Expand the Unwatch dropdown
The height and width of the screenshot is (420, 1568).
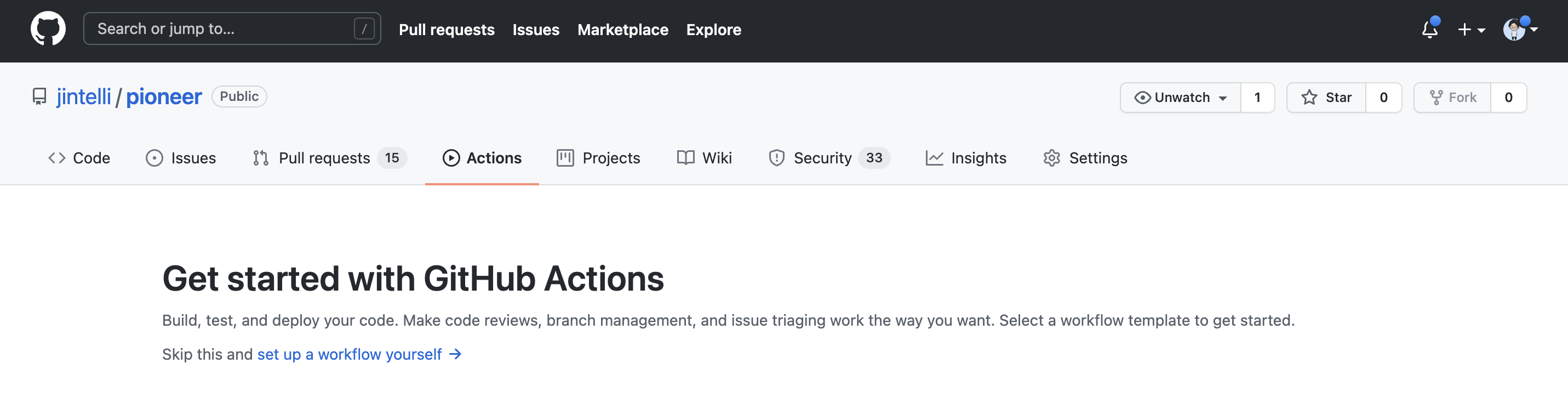[1180, 98]
